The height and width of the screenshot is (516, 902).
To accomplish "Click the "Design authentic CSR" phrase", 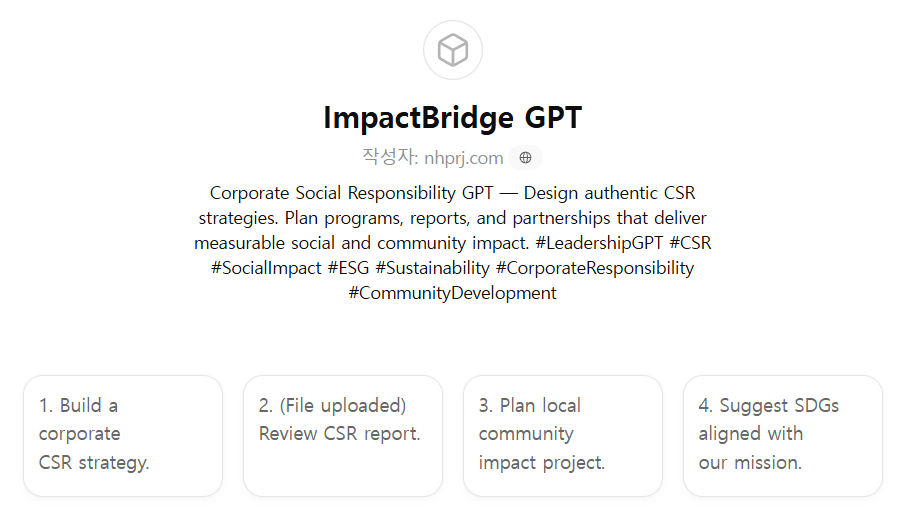I will 609,193.
